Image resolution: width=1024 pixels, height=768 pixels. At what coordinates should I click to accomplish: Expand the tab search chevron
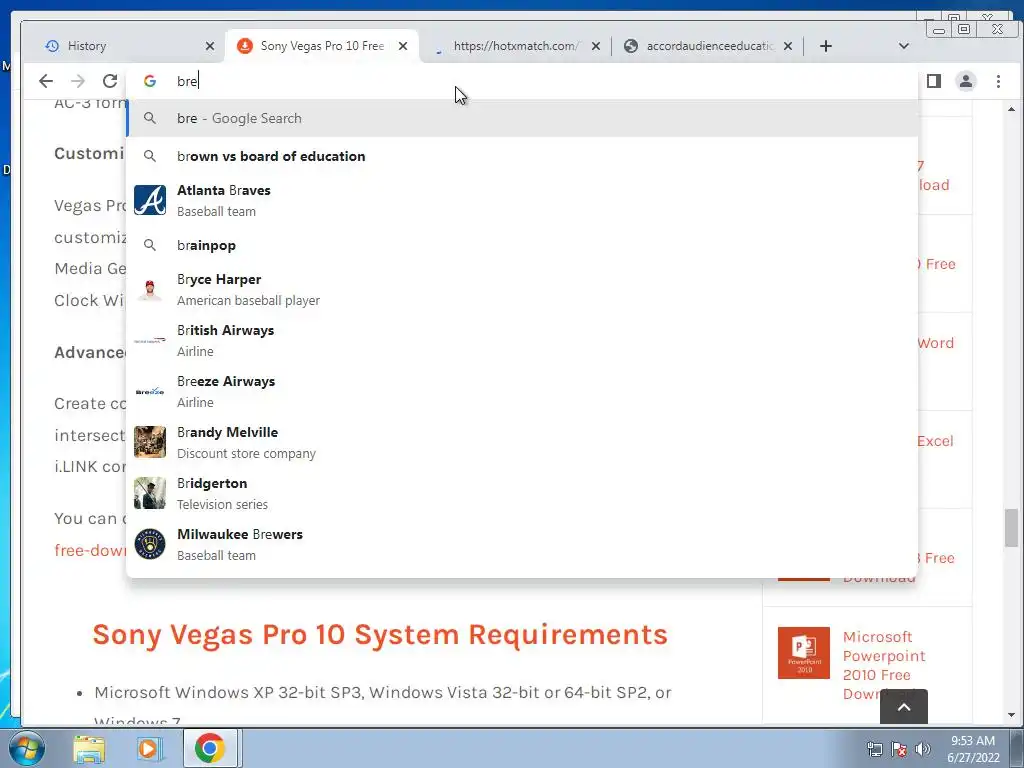tap(904, 46)
